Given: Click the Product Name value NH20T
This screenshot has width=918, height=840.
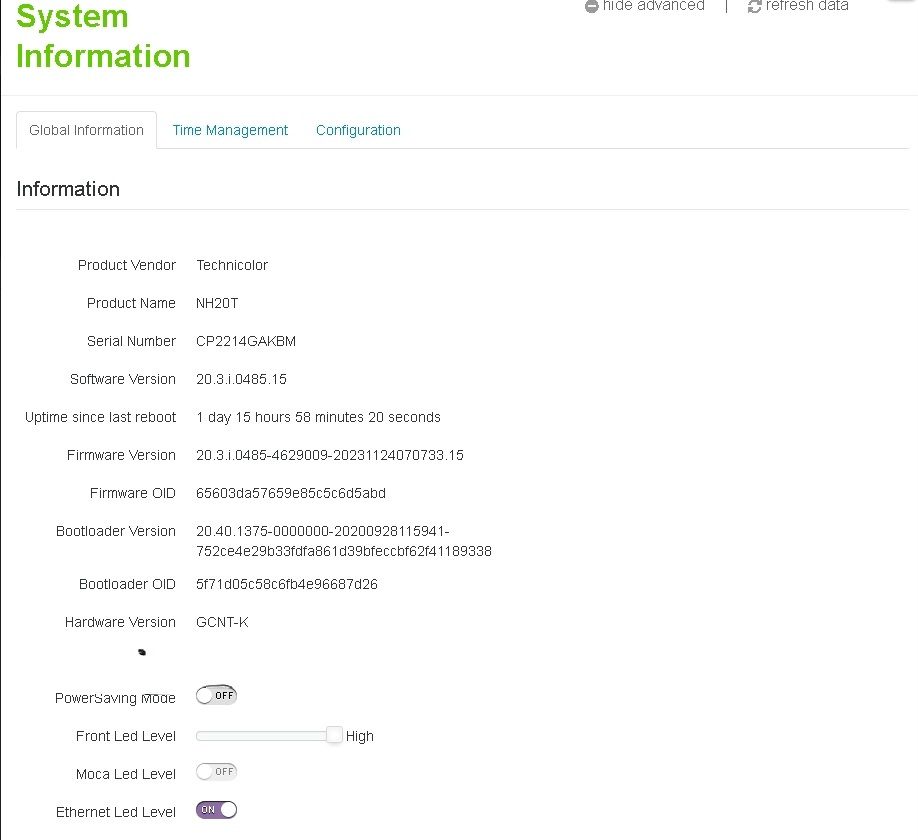Looking at the screenshot, I should tap(217, 303).
